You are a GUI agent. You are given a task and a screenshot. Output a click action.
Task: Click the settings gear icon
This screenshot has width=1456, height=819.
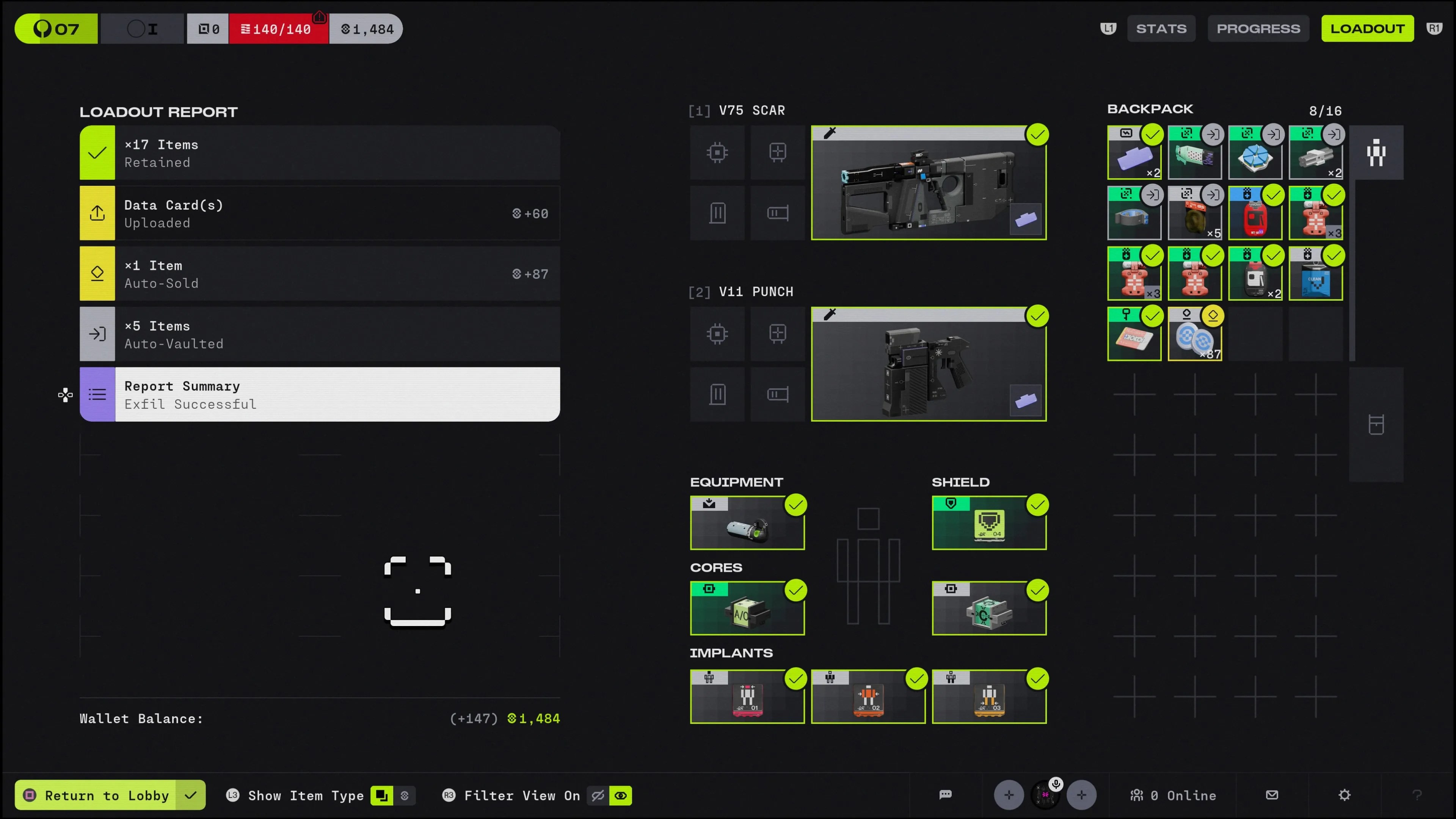coord(1344,795)
